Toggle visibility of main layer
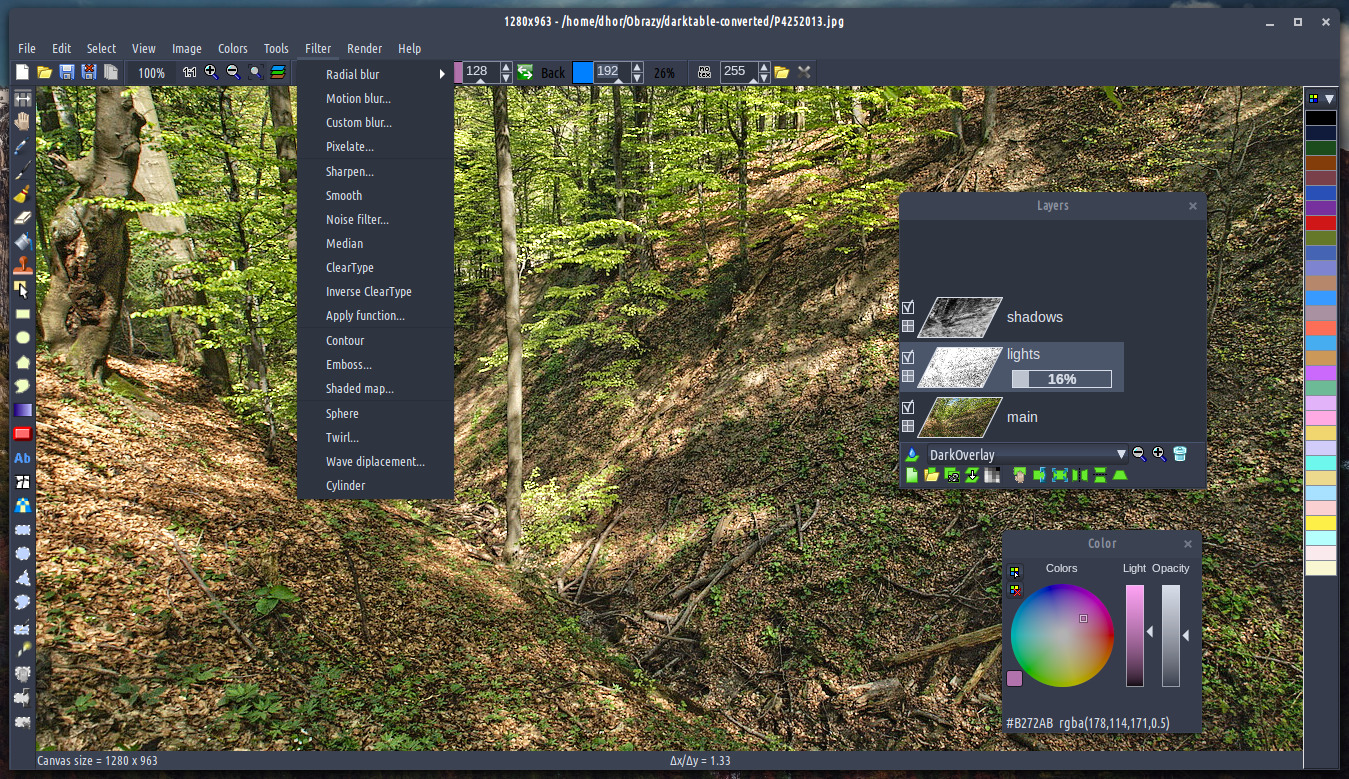 (x=908, y=408)
